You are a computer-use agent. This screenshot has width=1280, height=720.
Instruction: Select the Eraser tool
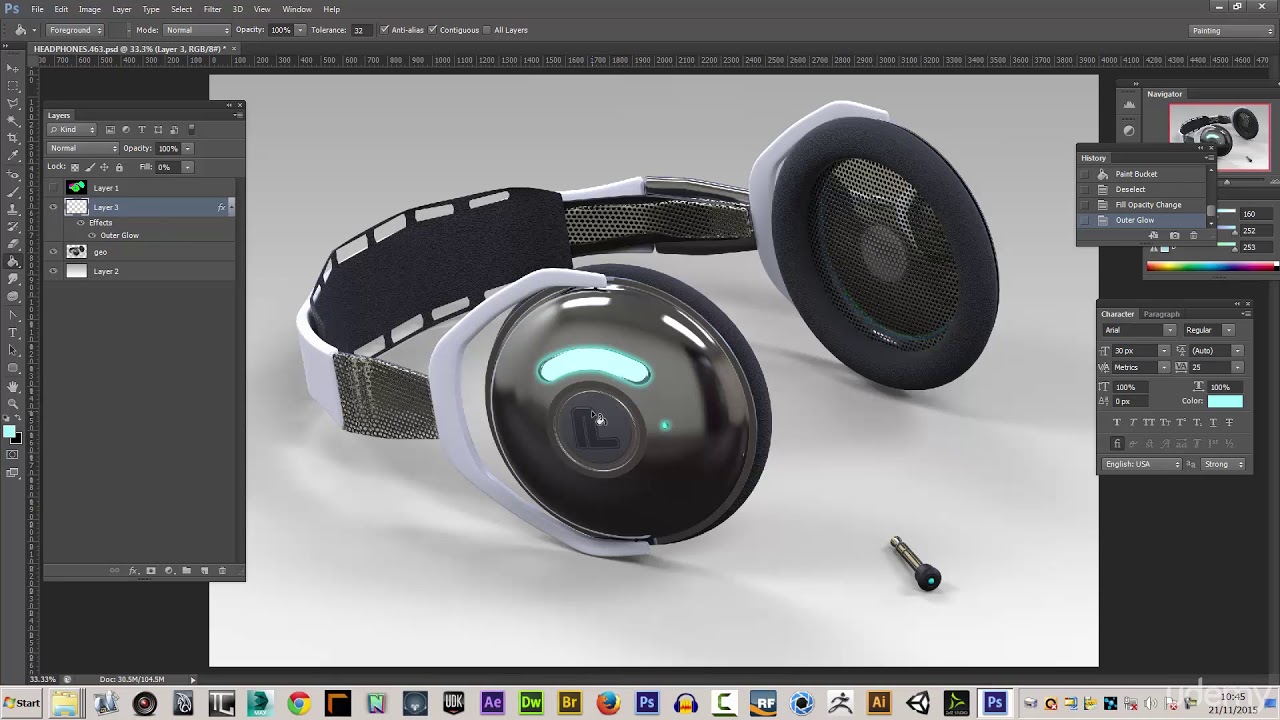(13, 244)
